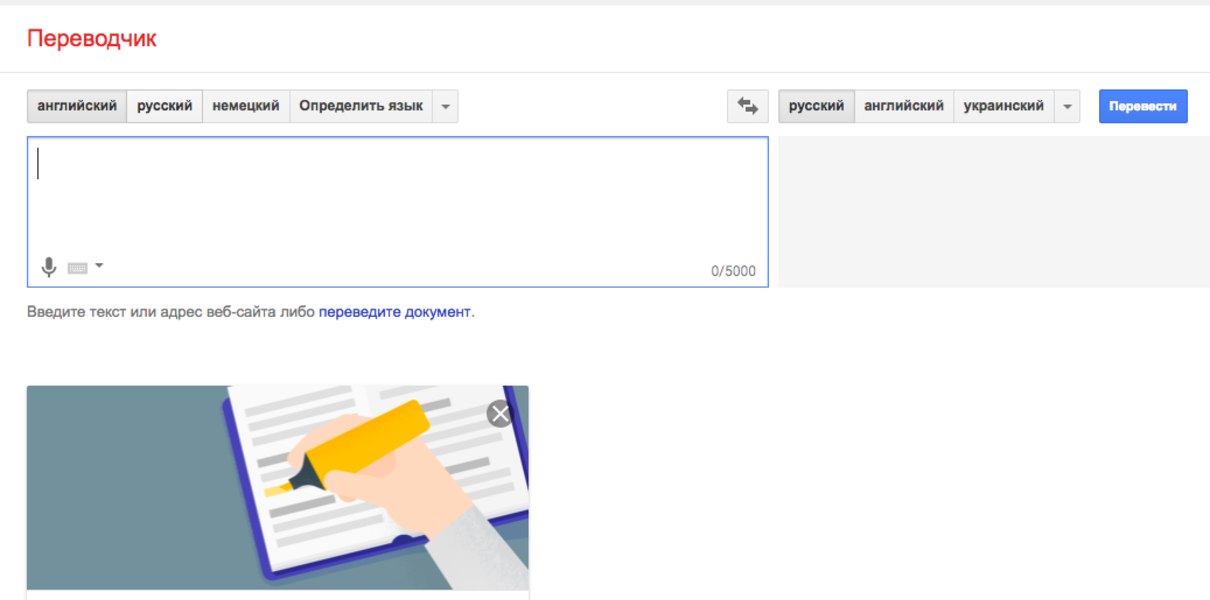Select русский as source language
This screenshot has width=1210, height=600.
coord(165,106)
